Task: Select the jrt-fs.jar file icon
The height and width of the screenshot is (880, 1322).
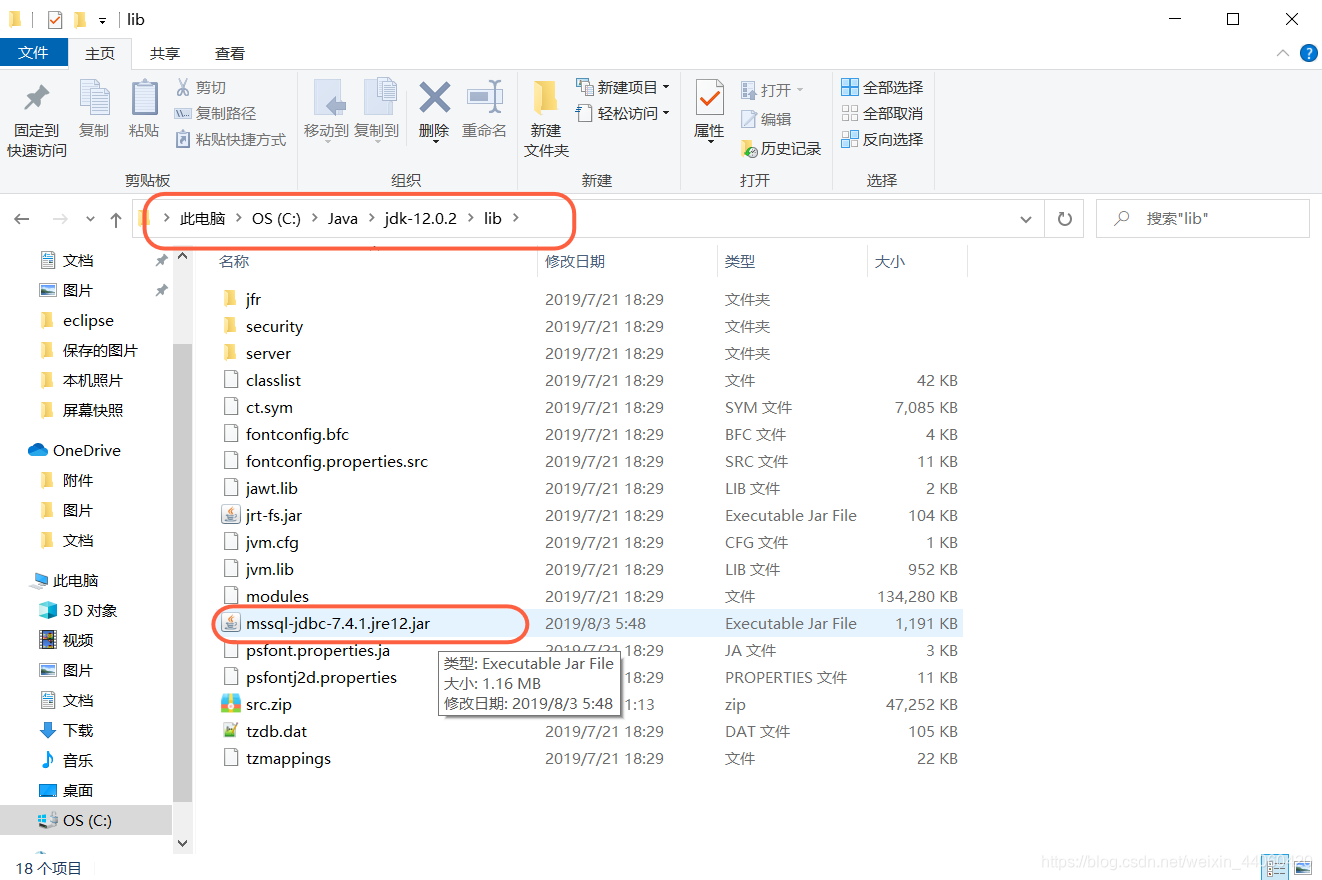Action: (231, 516)
